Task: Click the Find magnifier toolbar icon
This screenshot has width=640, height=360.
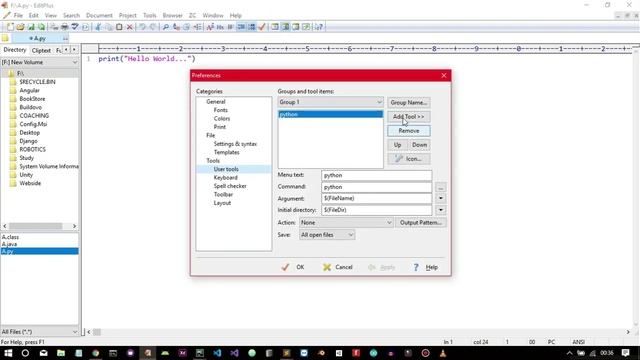Action: click(166, 27)
